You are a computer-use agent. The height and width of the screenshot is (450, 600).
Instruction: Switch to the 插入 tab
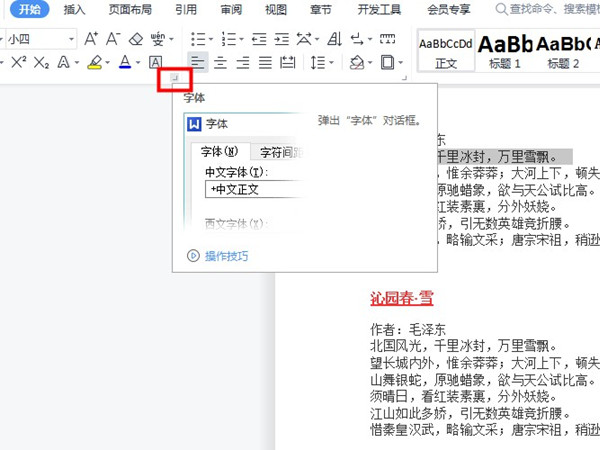coord(74,10)
